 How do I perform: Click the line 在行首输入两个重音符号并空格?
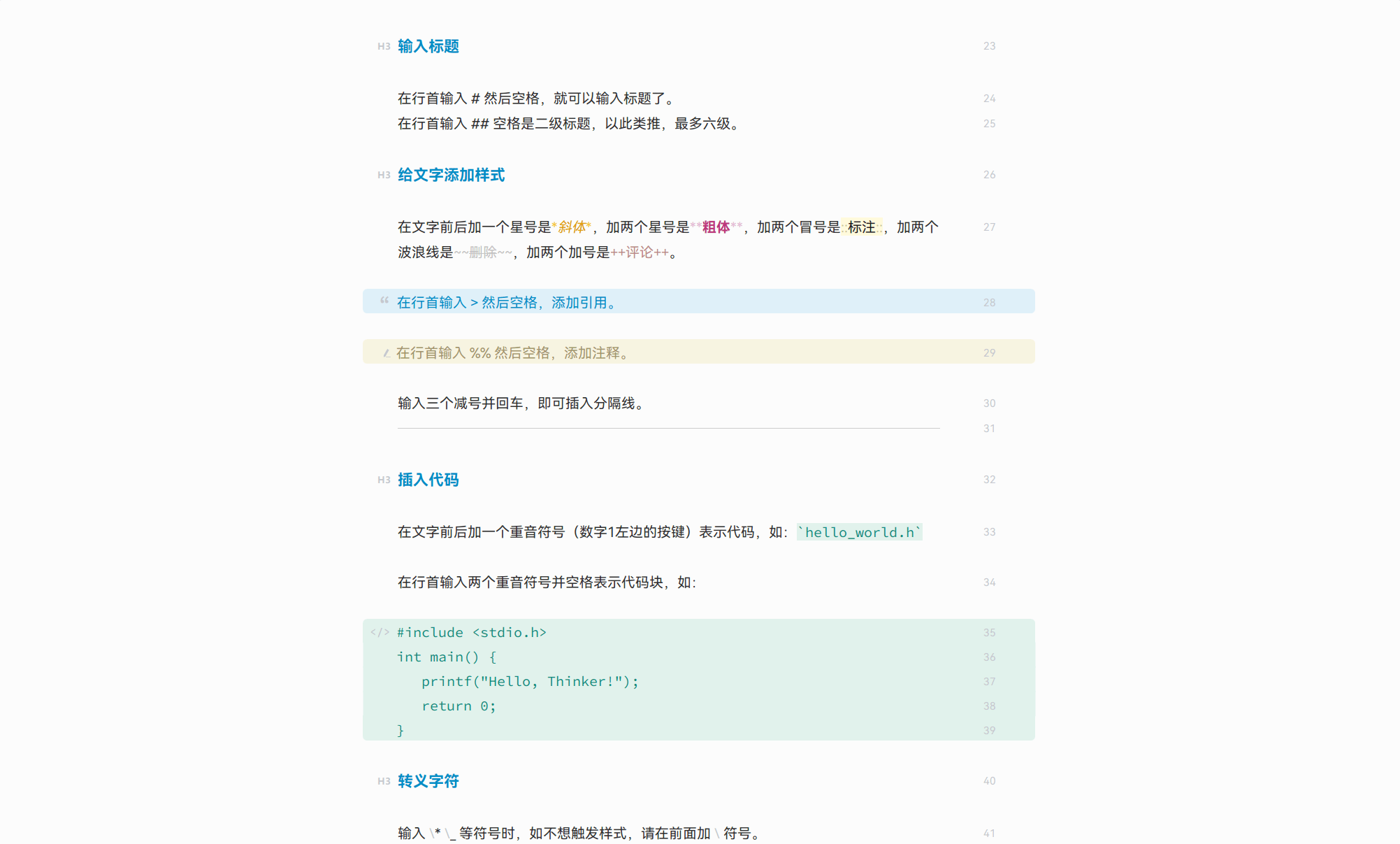[x=547, y=582]
